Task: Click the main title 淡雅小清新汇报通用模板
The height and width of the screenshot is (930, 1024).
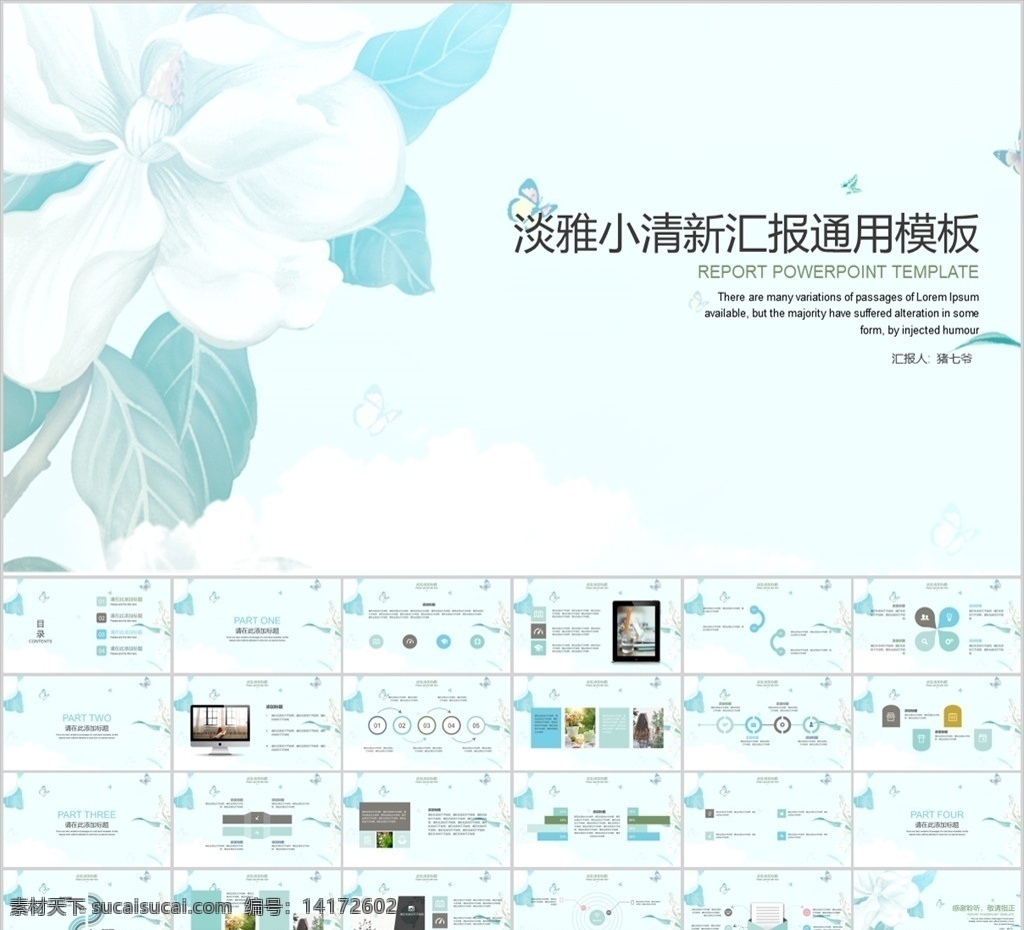Action: coord(746,234)
